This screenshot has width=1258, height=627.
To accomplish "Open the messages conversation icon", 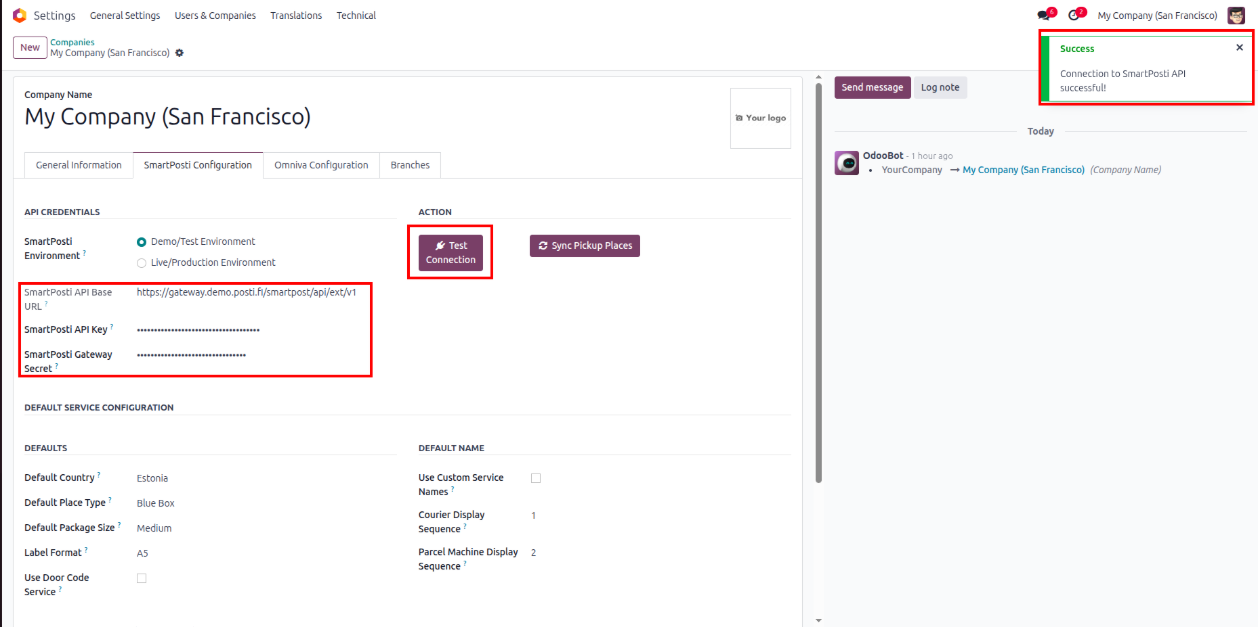I will coord(1044,16).
